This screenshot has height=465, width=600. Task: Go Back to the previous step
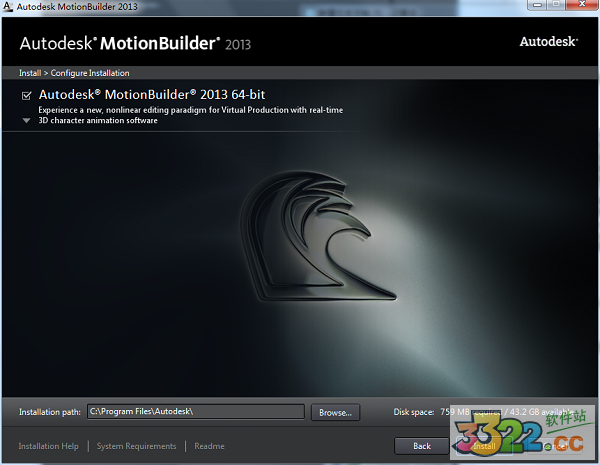point(421,446)
